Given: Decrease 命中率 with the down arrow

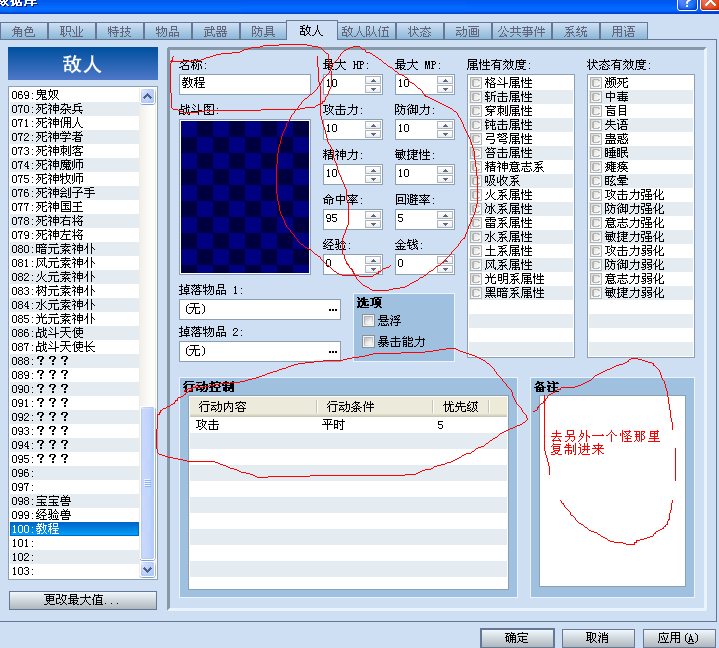Looking at the screenshot, I should tap(373, 224).
